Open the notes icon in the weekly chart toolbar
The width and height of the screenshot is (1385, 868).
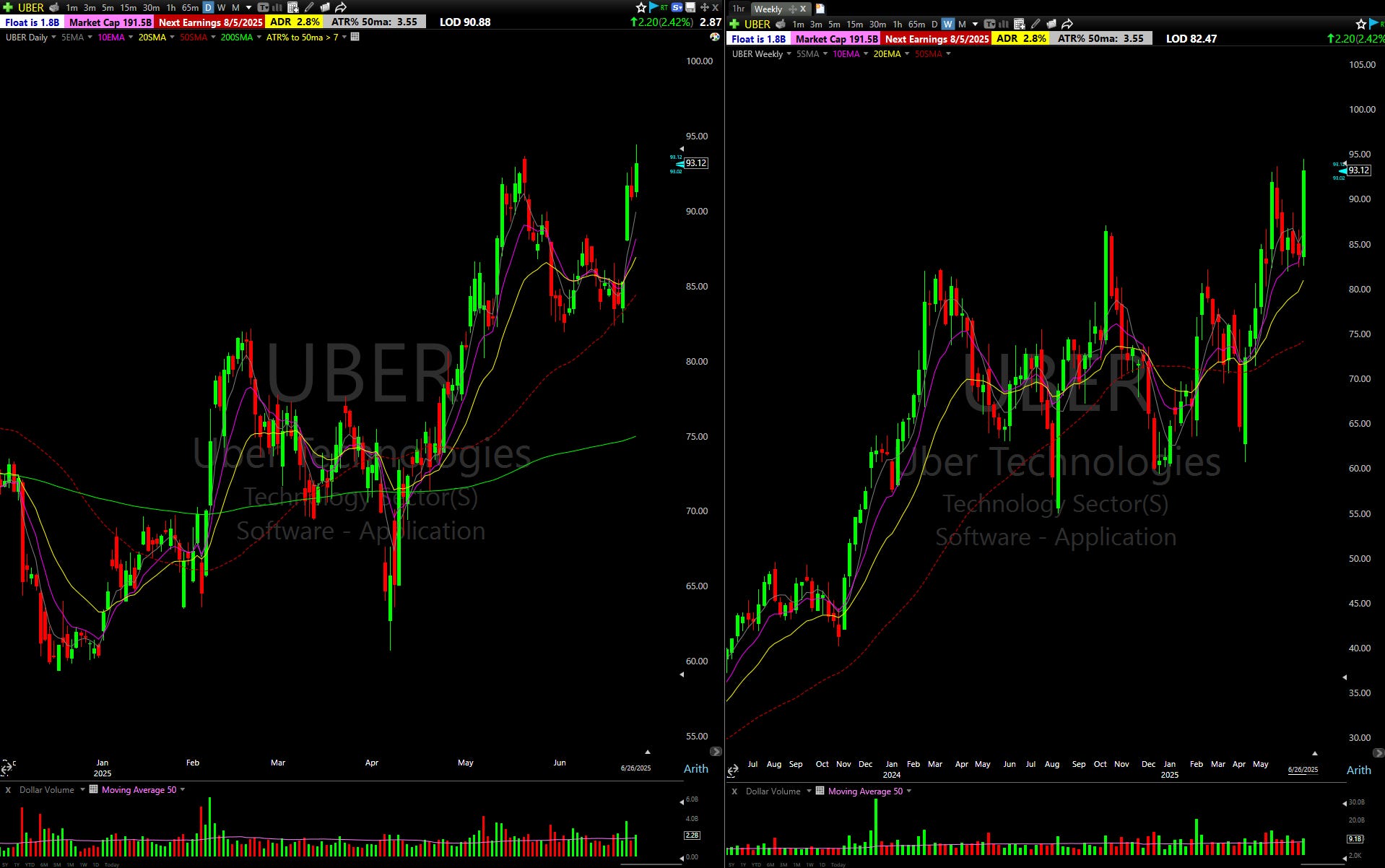tap(1051, 24)
